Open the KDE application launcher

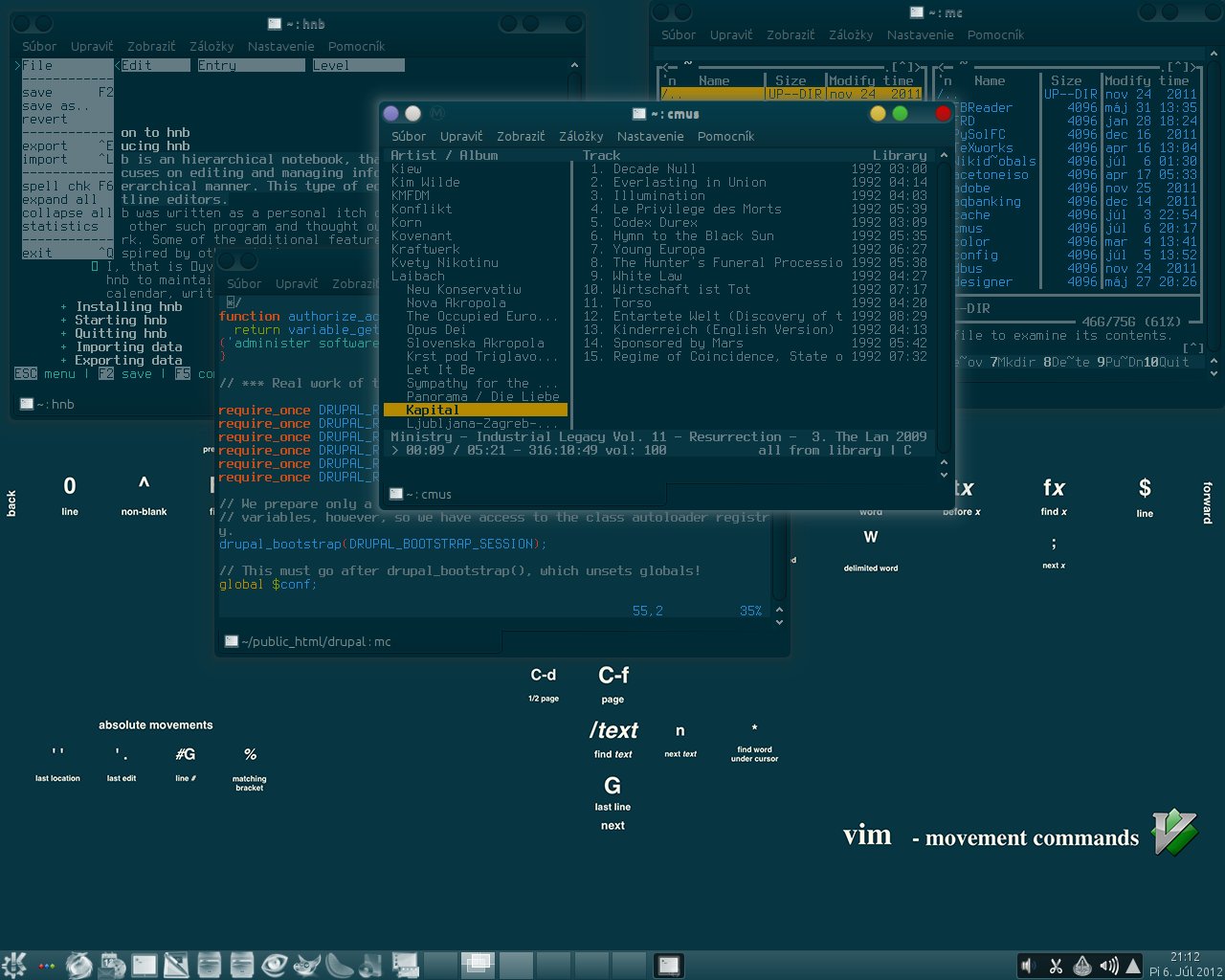pos(13,964)
